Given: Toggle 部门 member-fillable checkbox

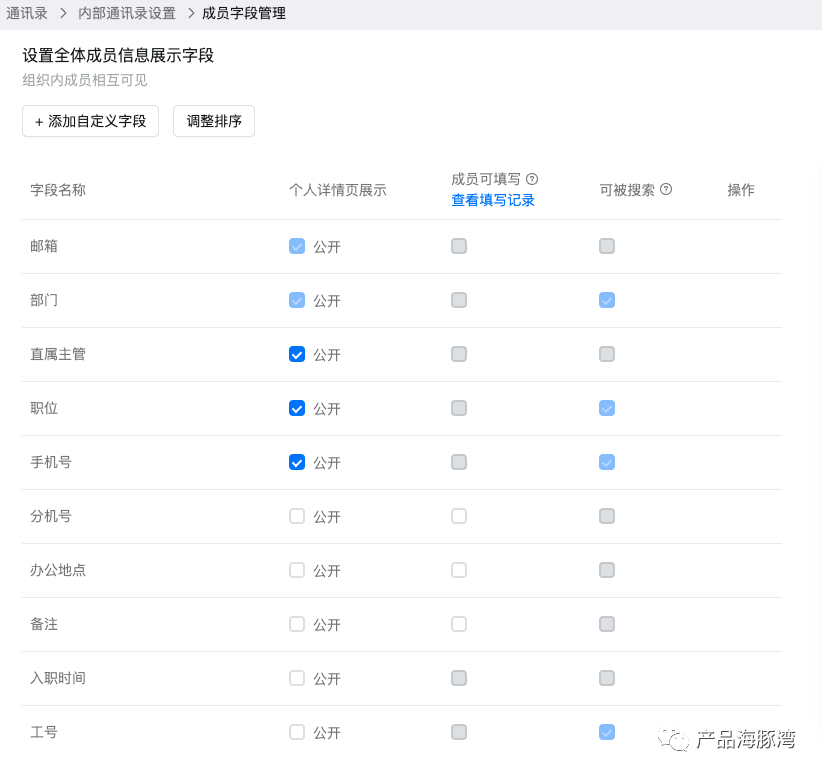Looking at the screenshot, I should pyautogui.click(x=459, y=300).
